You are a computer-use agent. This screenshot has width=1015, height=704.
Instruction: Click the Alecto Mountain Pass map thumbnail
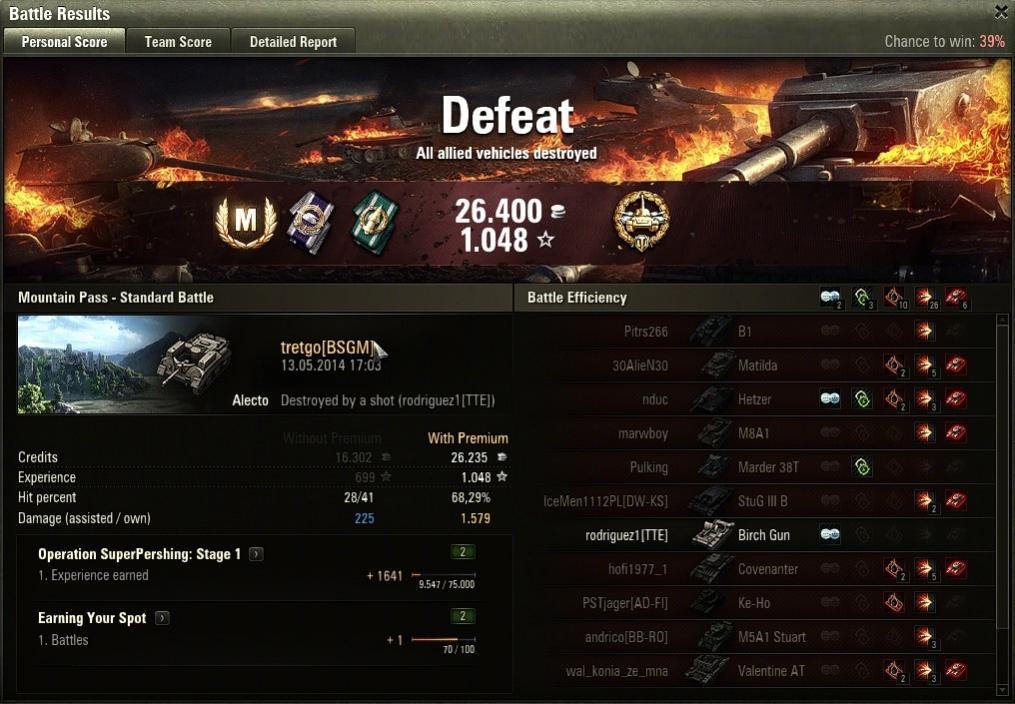(124, 364)
